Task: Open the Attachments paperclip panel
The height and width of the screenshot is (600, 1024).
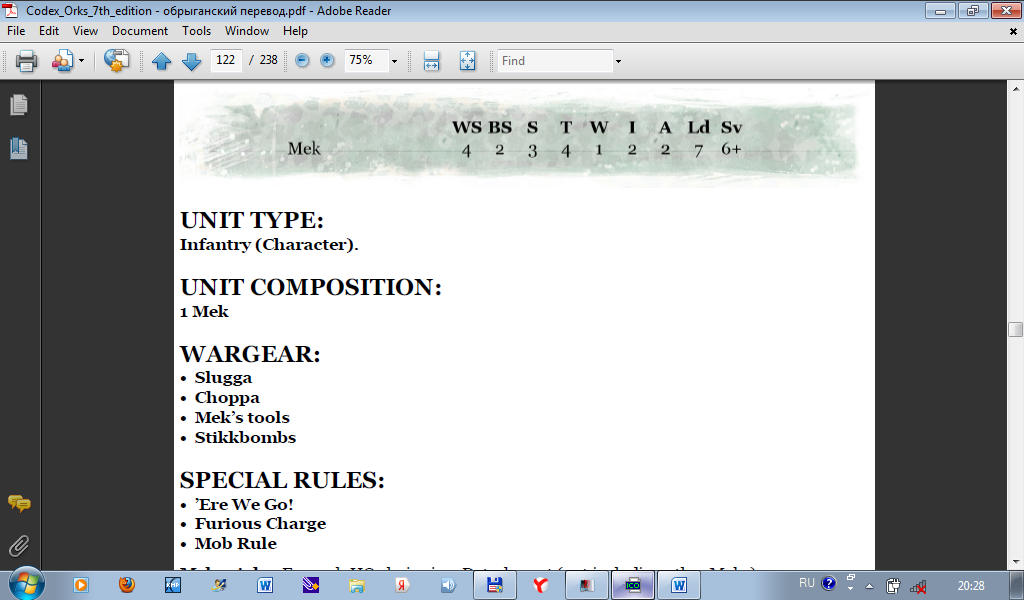Action: (x=19, y=546)
